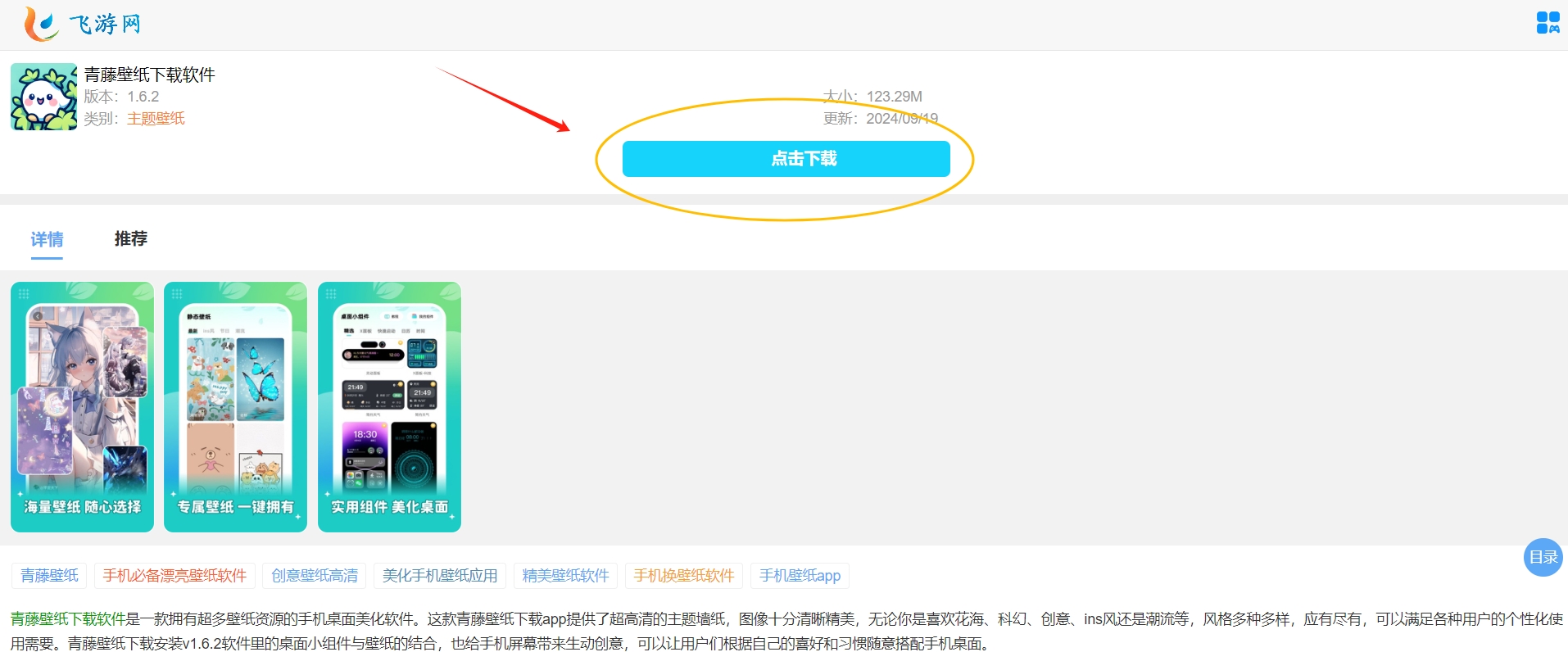Switch to the 推荐 tab
The width and height of the screenshot is (1568, 652).
point(131,238)
